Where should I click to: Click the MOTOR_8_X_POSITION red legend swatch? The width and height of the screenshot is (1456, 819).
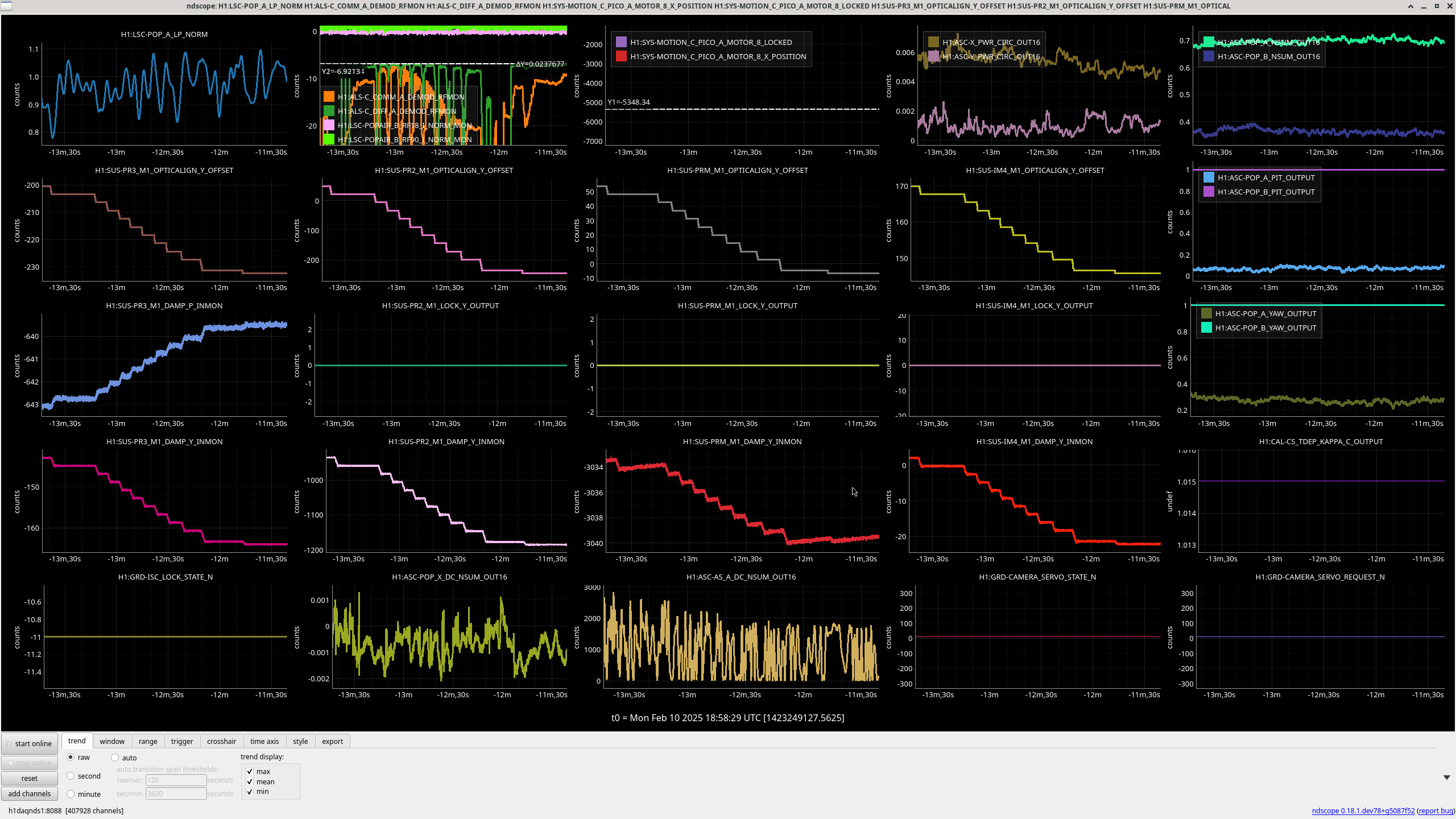click(621, 56)
